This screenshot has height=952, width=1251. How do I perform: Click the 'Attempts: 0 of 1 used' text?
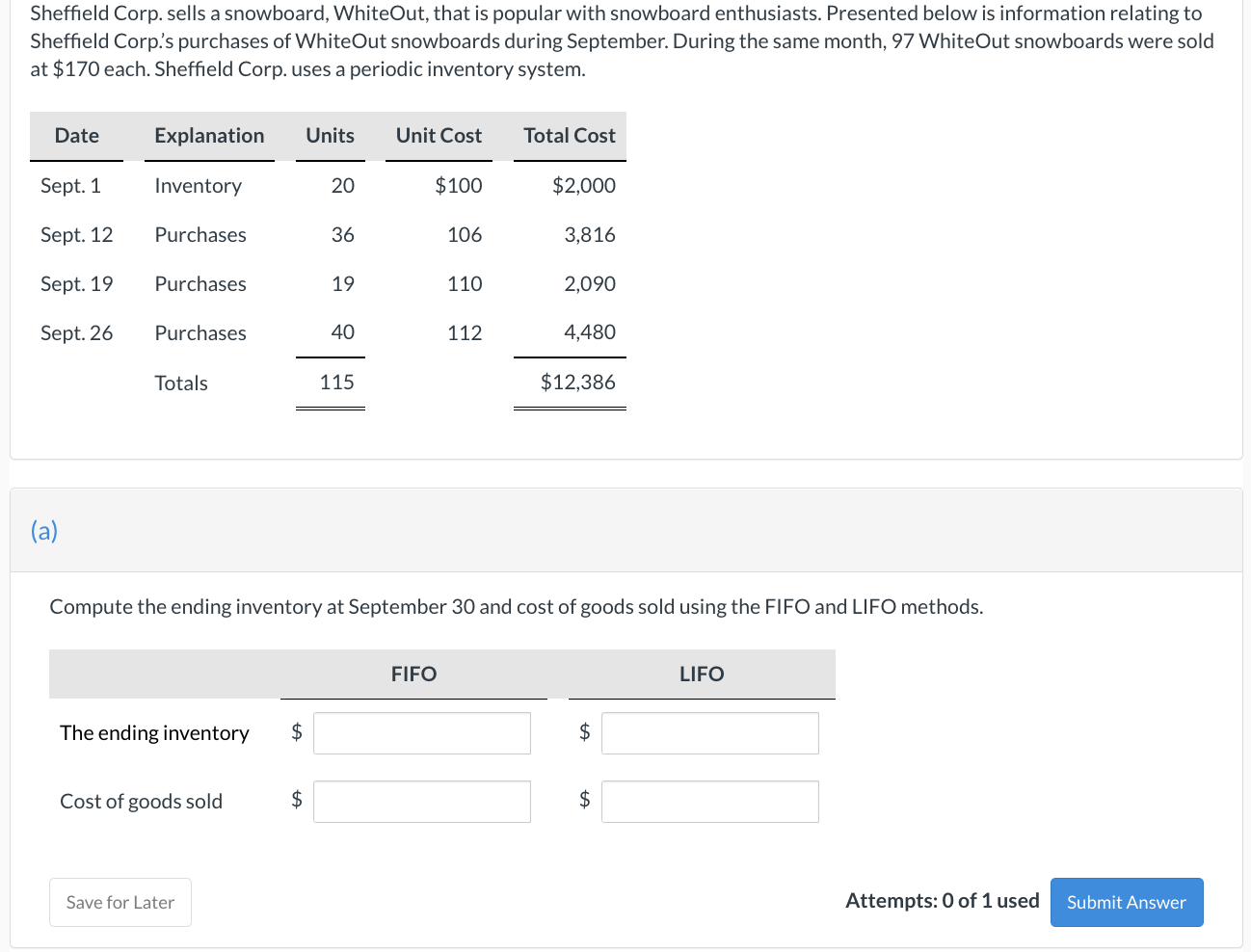click(x=943, y=900)
